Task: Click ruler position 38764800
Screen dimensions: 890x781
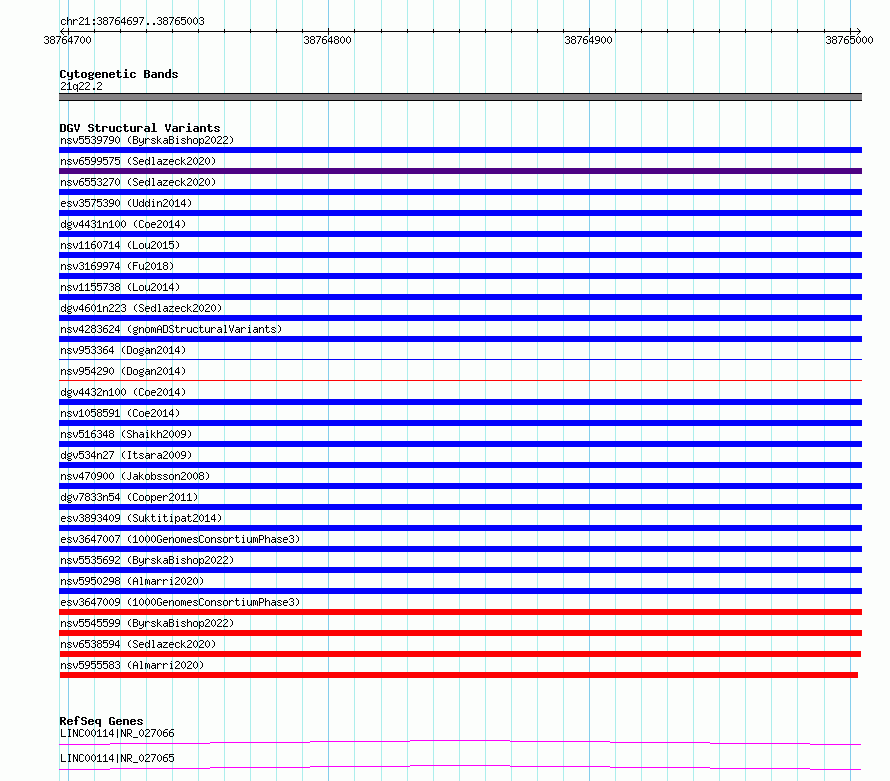Action: coord(328,40)
